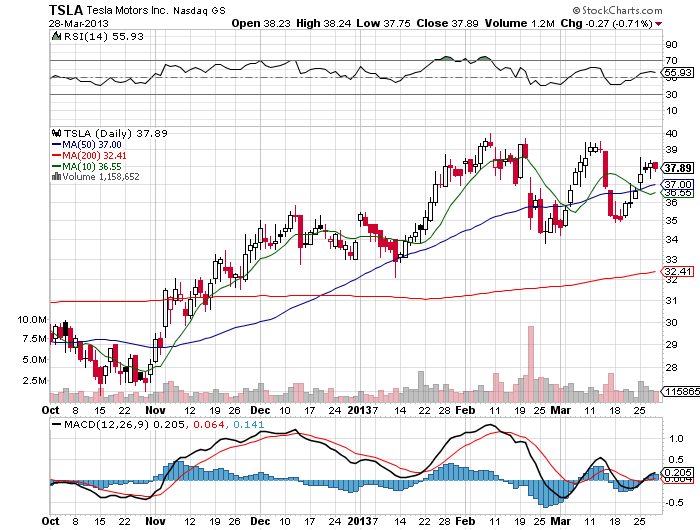Viewport: 700px width, 530px height.
Task: Click the Mar label under the MACD panel
Action: [x=560, y=521]
